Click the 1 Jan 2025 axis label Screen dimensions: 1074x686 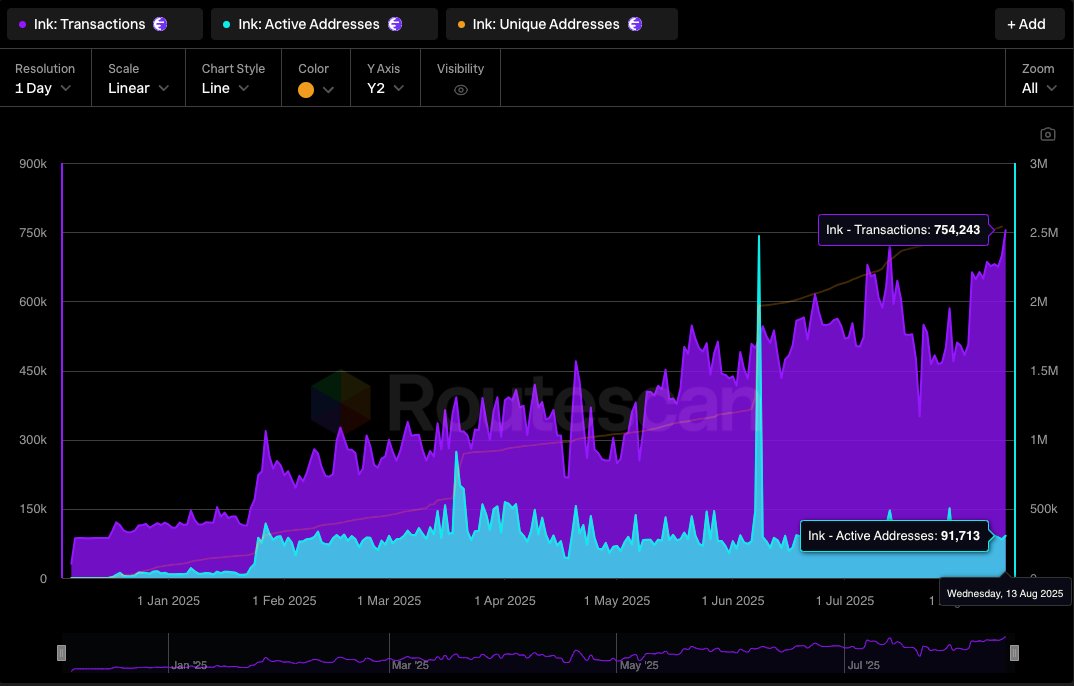pyautogui.click(x=168, y=600)
